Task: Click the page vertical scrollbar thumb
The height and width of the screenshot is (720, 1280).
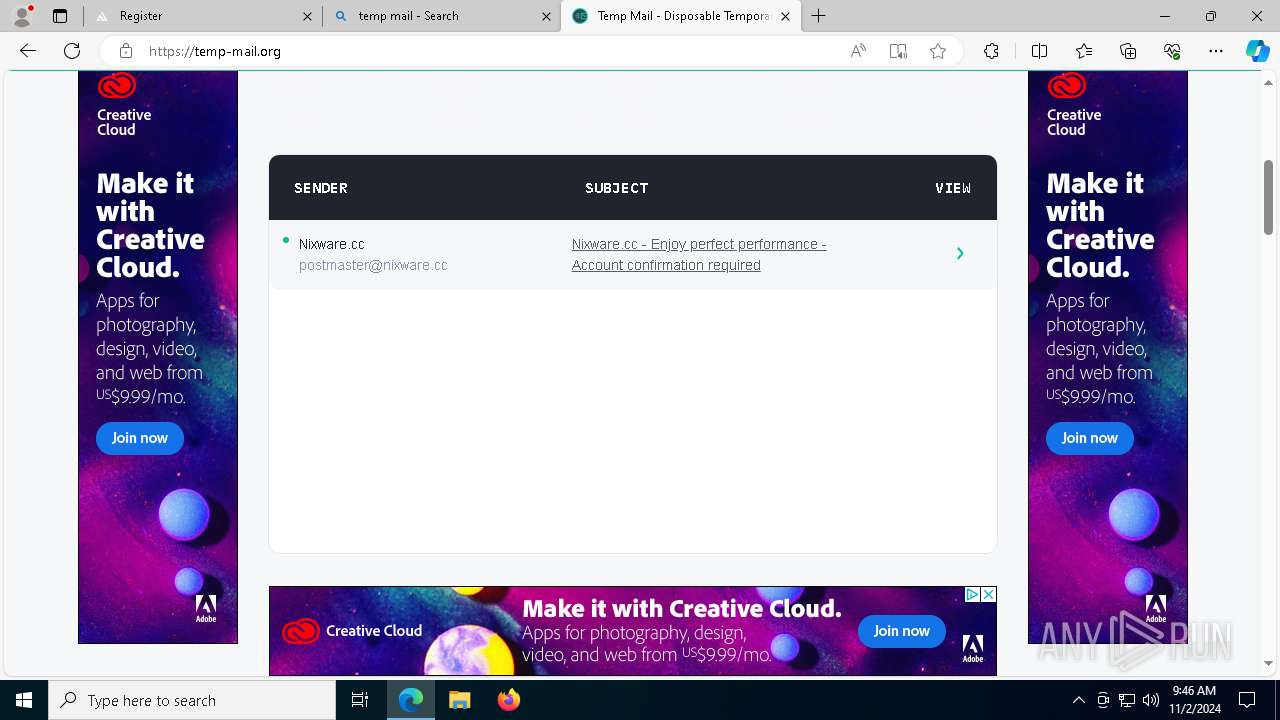Action: pos(1268,197)
